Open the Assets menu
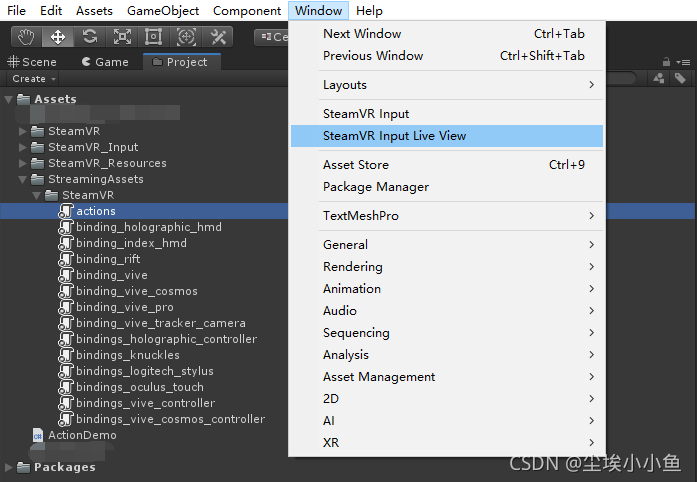Screen dimensions: 697x482 click(x=94, y=10)
